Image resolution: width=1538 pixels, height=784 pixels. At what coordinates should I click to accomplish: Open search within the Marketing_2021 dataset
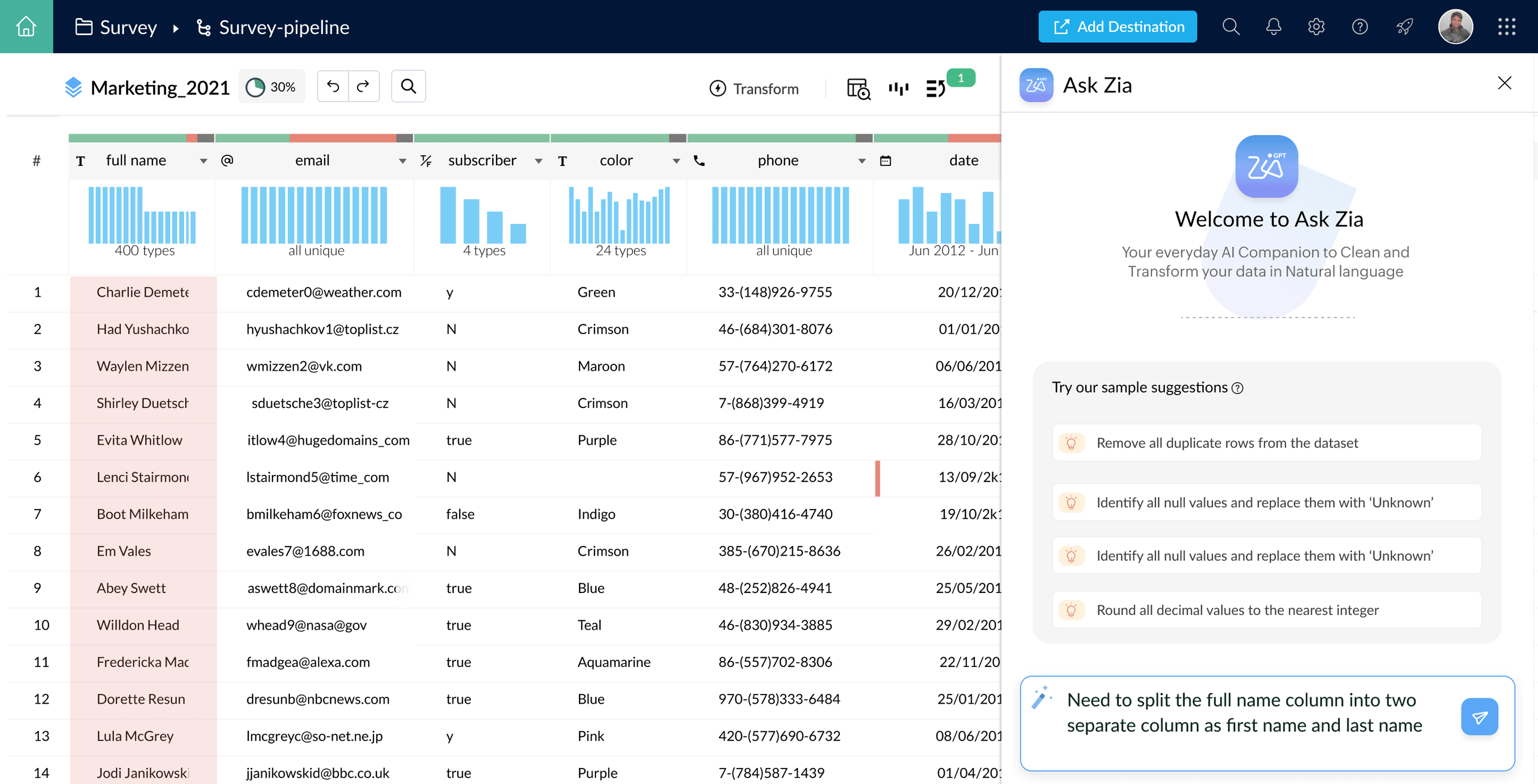(x=408, y=86)
